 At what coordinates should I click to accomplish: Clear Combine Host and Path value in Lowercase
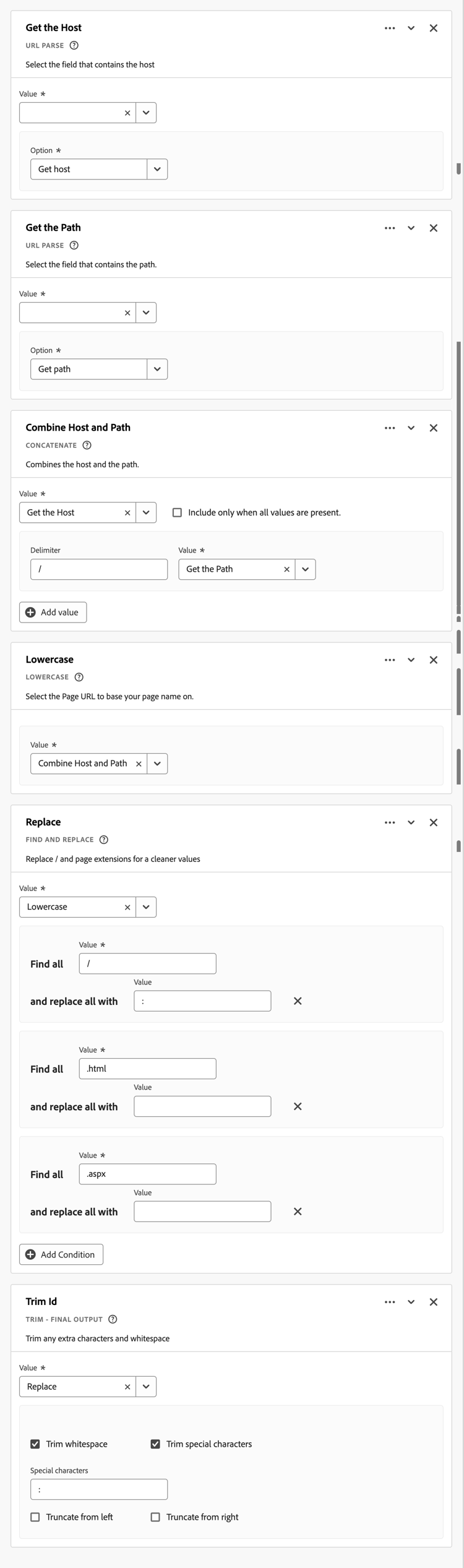(x=139, y=764)
